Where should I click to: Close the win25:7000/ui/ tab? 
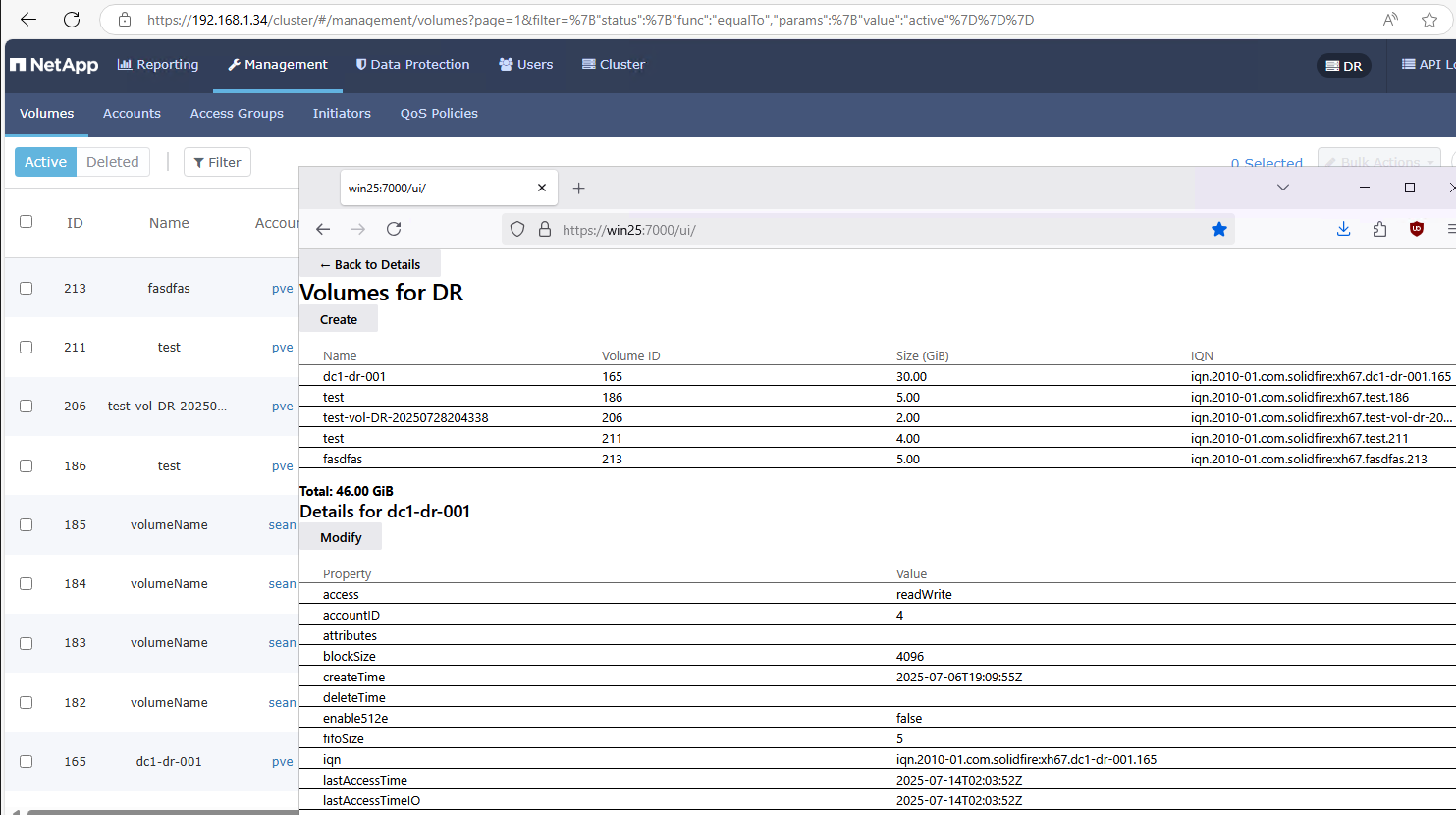pyautogui.click(x=542, y=188)
